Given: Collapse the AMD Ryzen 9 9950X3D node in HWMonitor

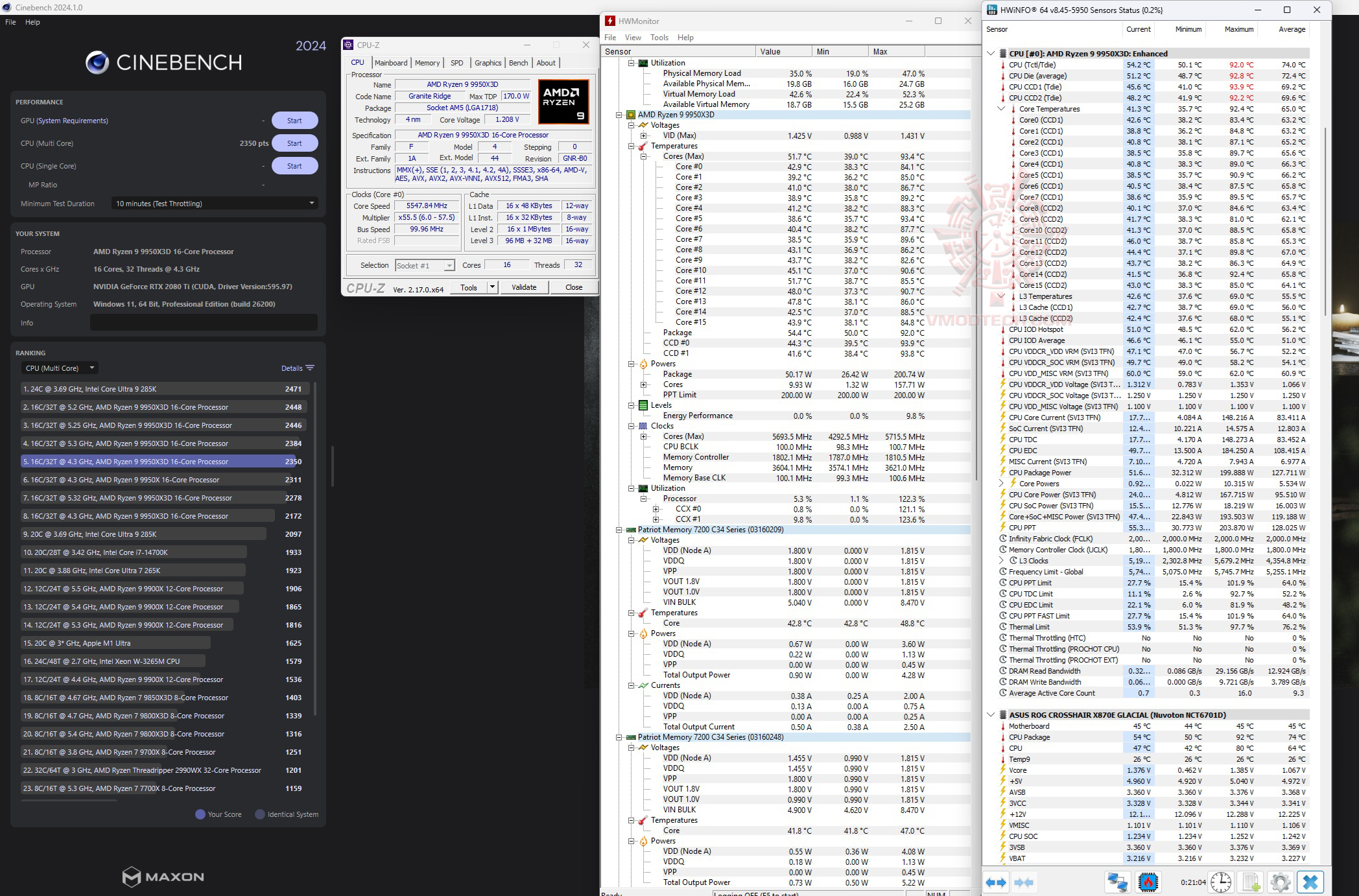Looking at the screenshot, I should (x=619, y=115).
